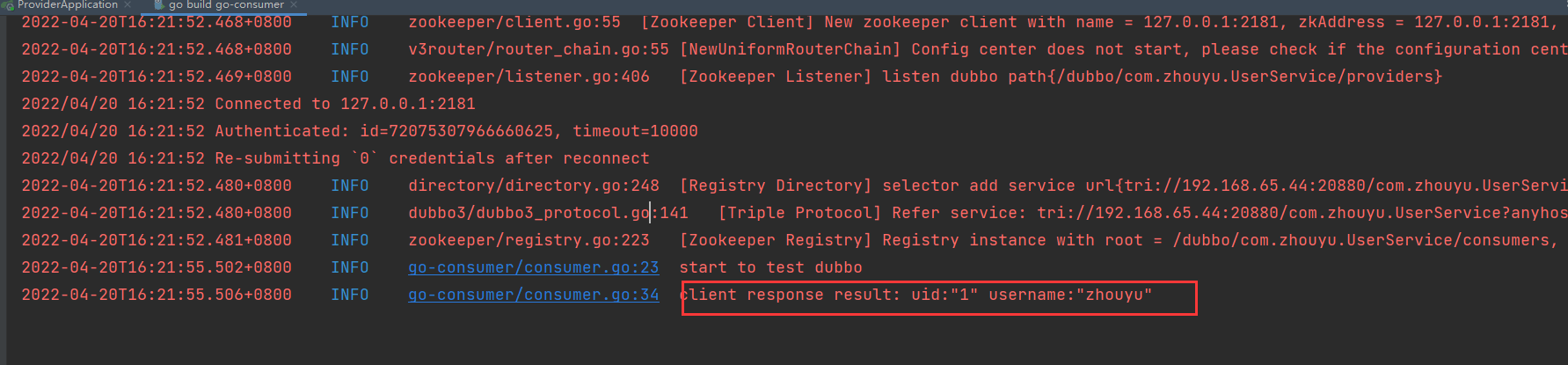The width and height of the screenshot is (1568, 365).
Task: Click zookeeper/client.go:55 in the first log line
Action: pyautogui.click(x=514, y=22)
